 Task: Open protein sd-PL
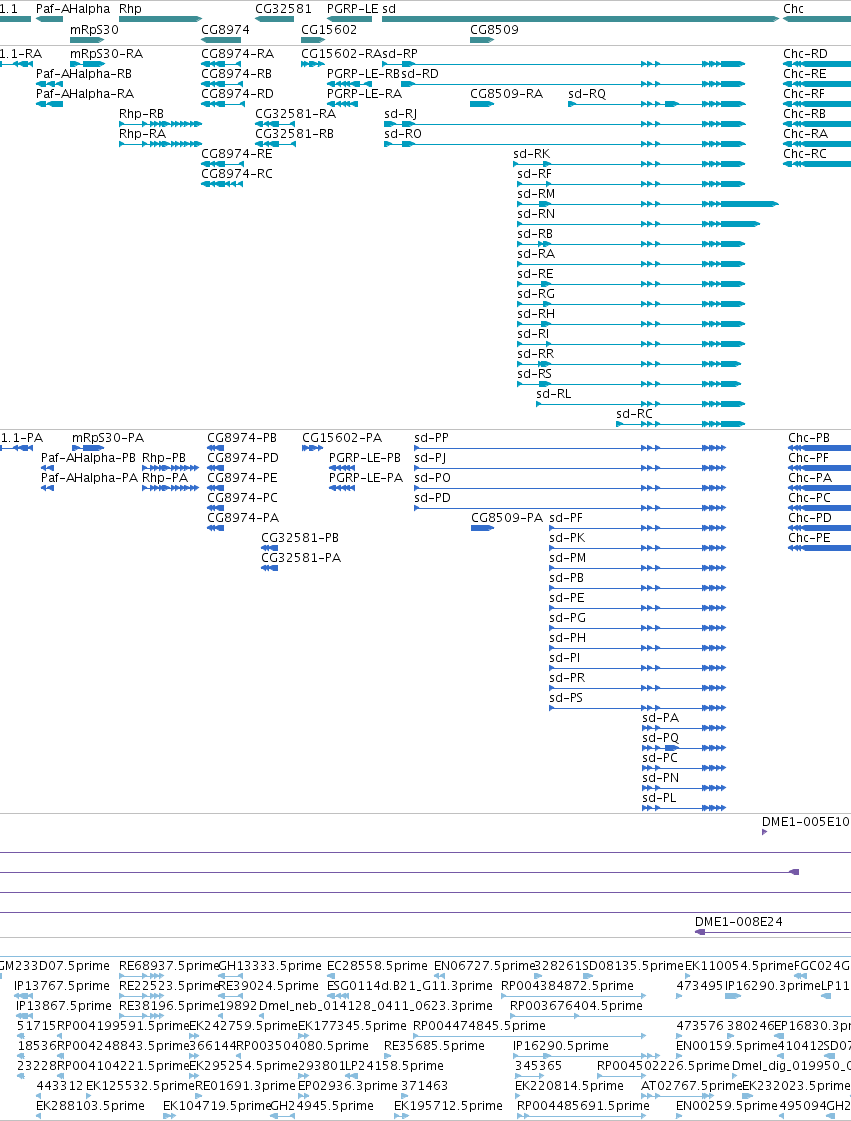pyautogui.click(x=659, y=798)
